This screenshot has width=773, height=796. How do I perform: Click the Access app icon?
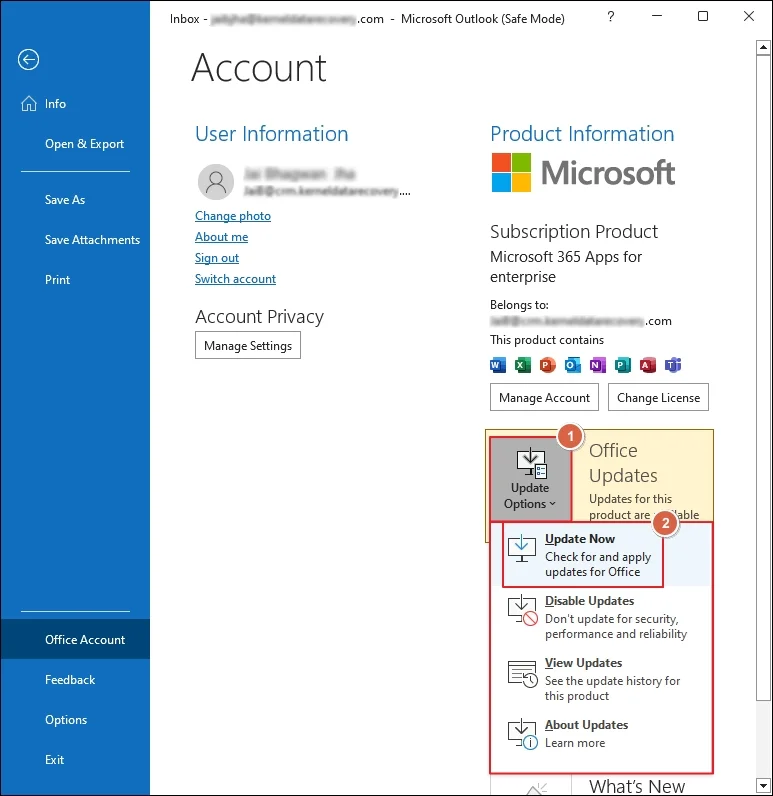coord(648,365)
